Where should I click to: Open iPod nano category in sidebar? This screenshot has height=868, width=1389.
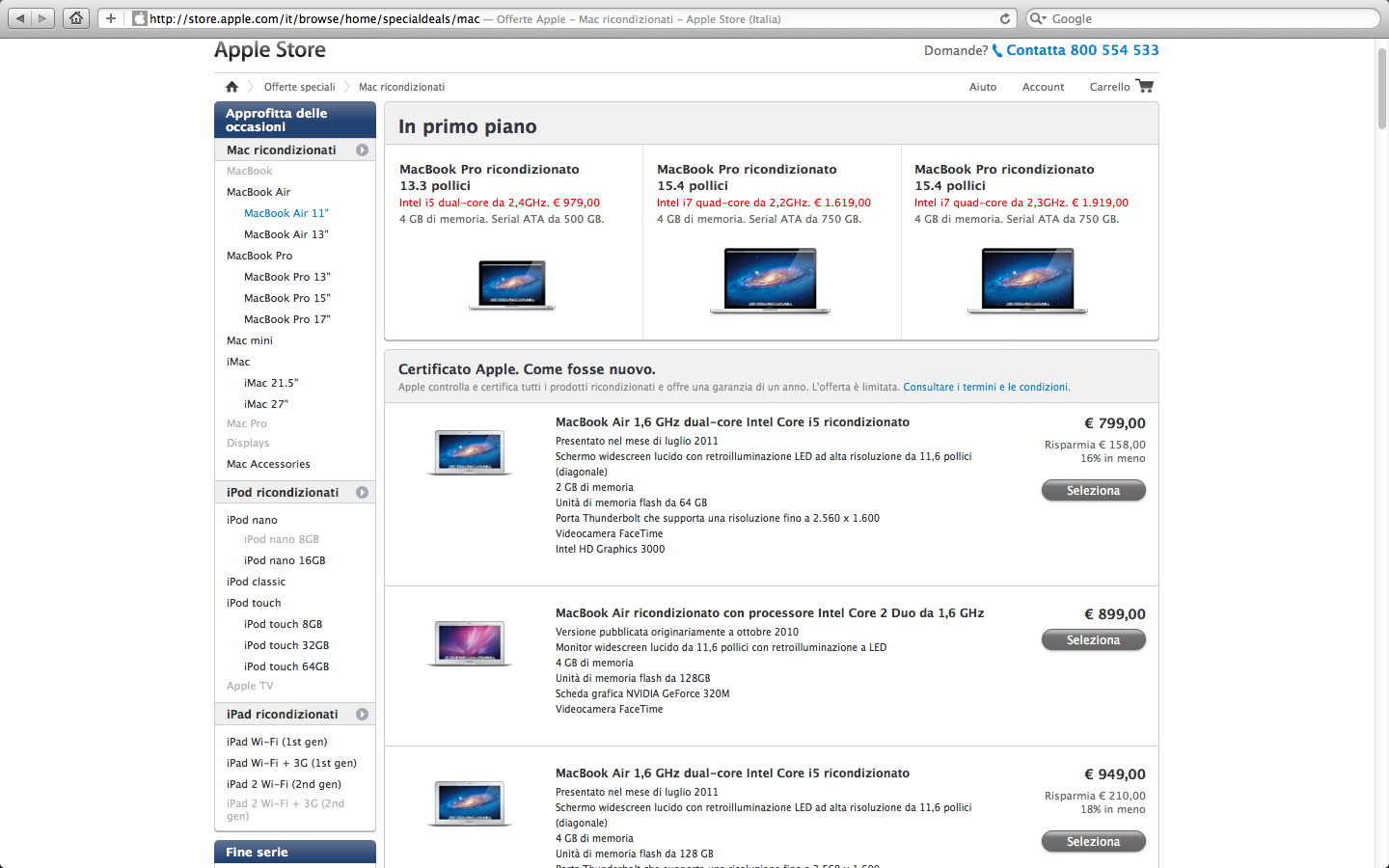pyautogui.click(x=252, y=520)
